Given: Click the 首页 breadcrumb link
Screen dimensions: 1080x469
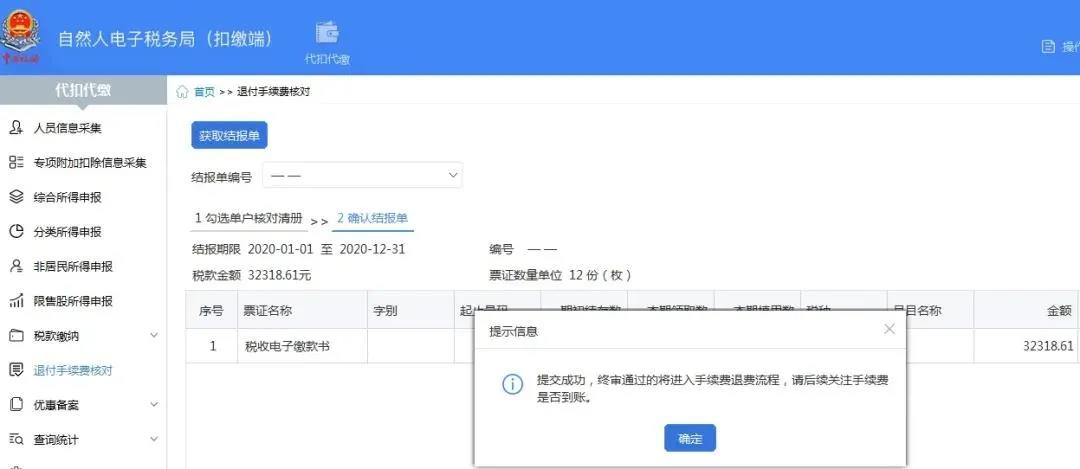Looking at the screenshot, I should (204, 92).
